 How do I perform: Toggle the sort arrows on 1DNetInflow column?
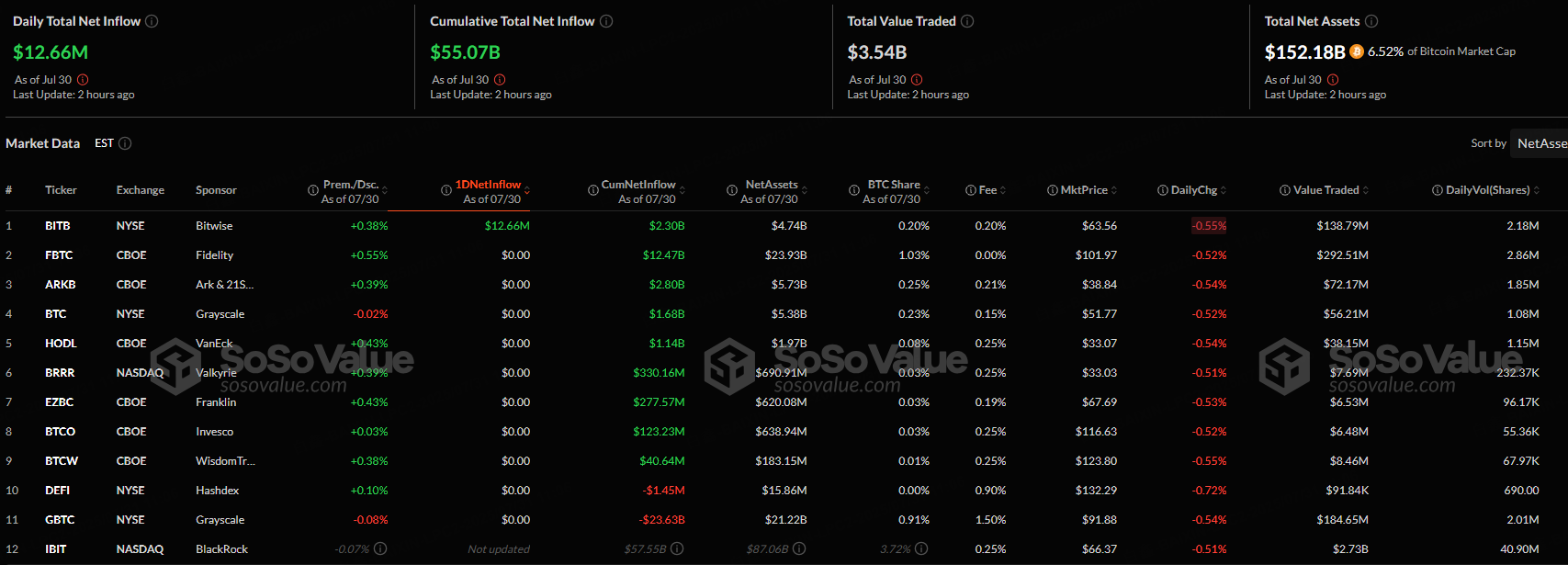[x=527, y=190]
